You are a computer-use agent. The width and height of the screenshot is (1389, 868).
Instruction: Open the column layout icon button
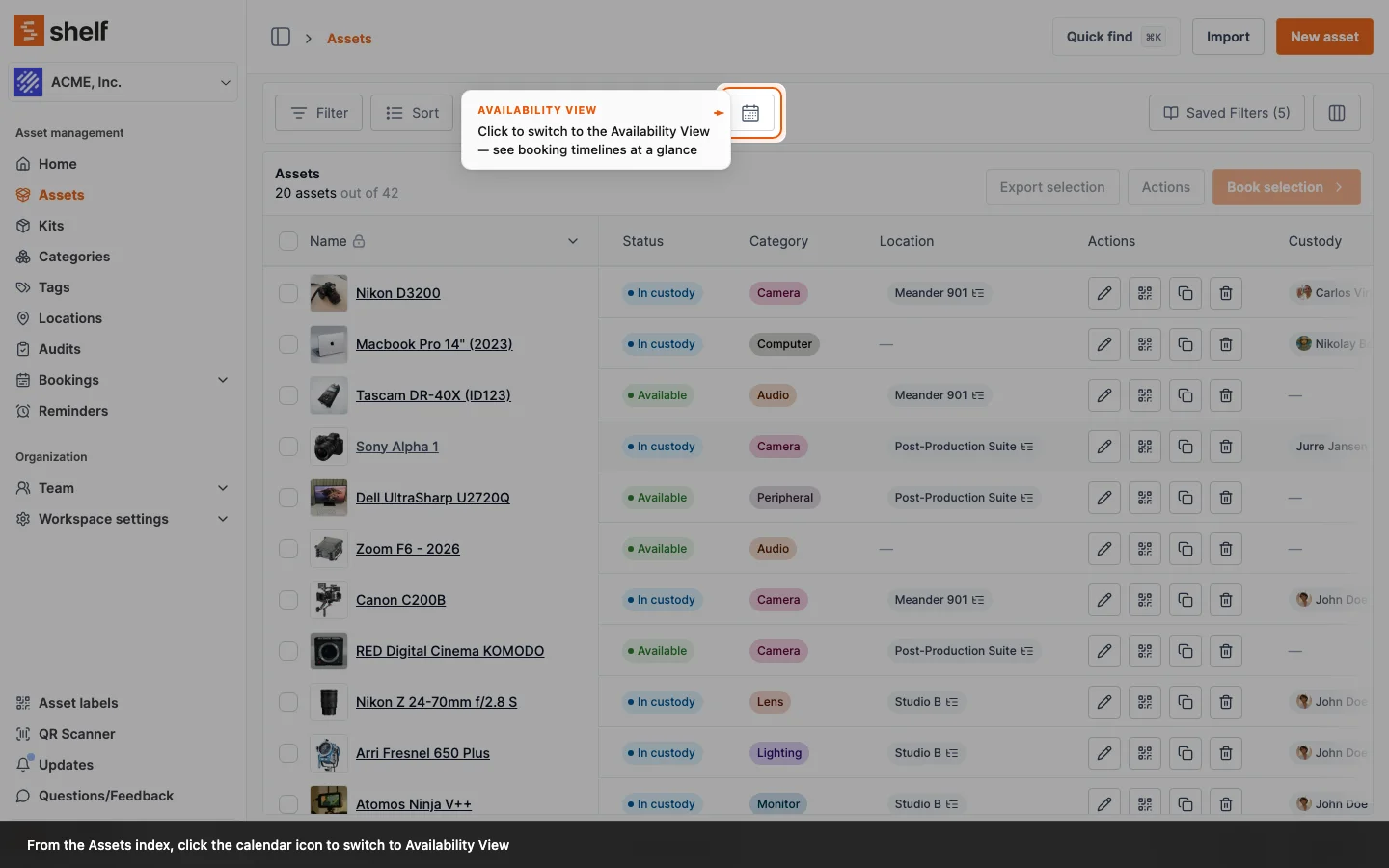tap(1336, 113)
